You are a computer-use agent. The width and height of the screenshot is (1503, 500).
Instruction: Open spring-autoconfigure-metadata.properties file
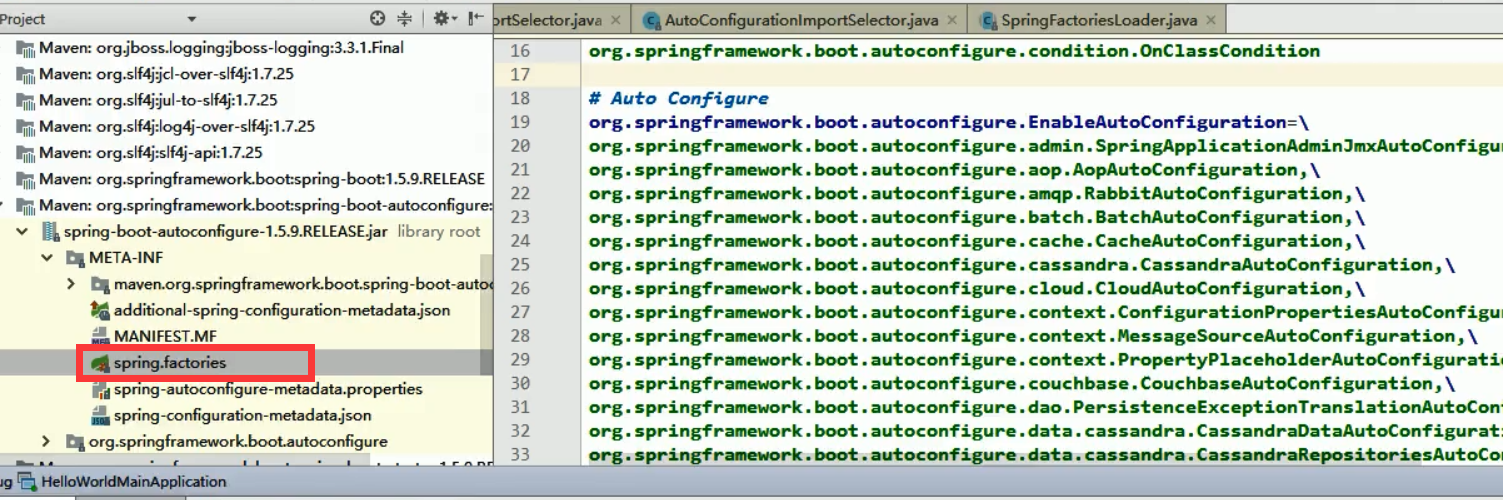(x=268, y=389)
